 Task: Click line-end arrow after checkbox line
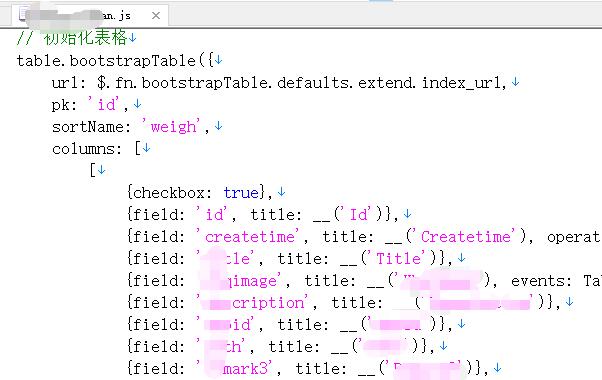tap(281, 192)
